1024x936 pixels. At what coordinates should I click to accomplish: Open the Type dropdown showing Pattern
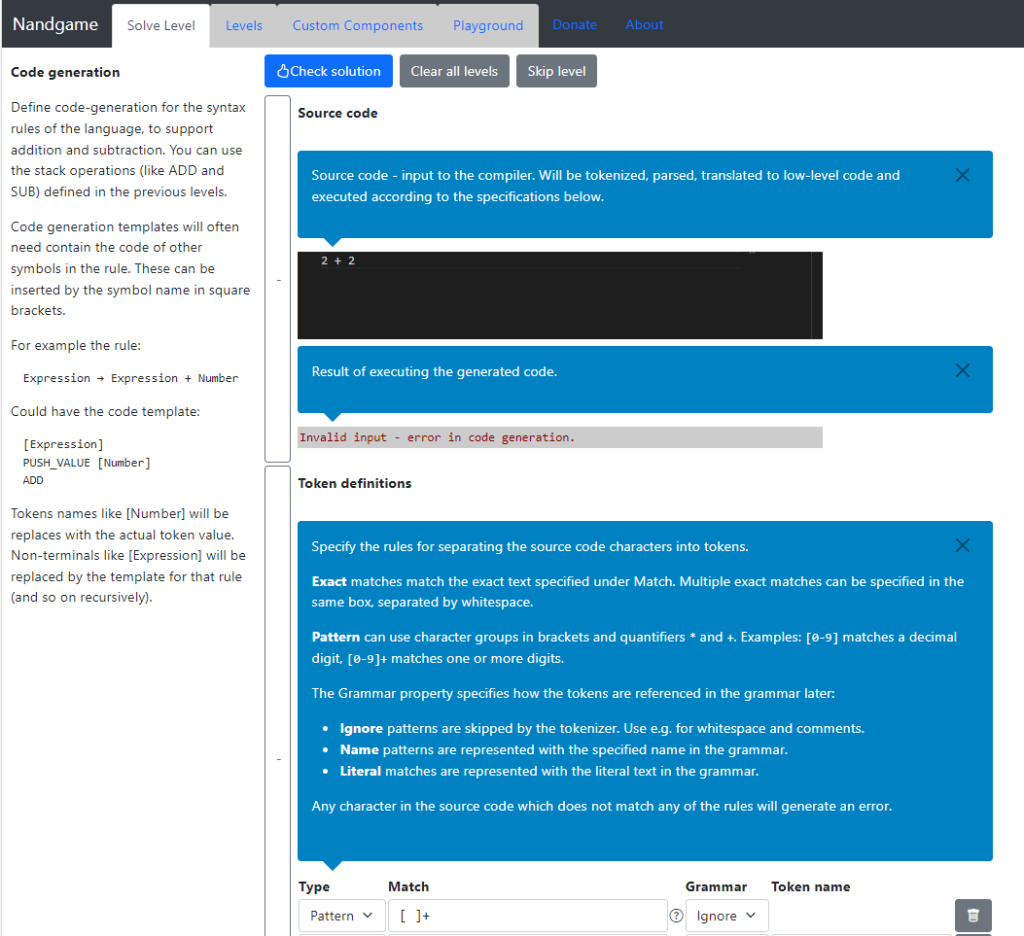coord(341,916)
